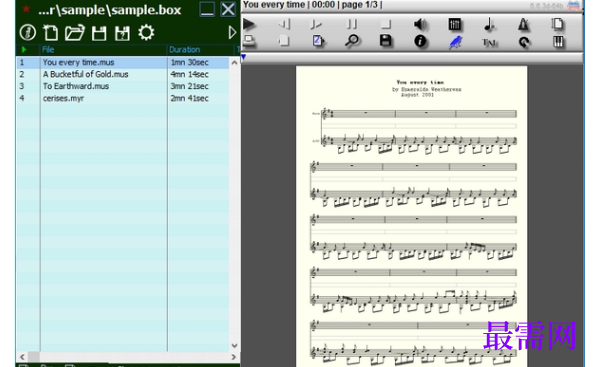Click the File column header
Screen dimensions: 595x367
(x=103, y=49)
